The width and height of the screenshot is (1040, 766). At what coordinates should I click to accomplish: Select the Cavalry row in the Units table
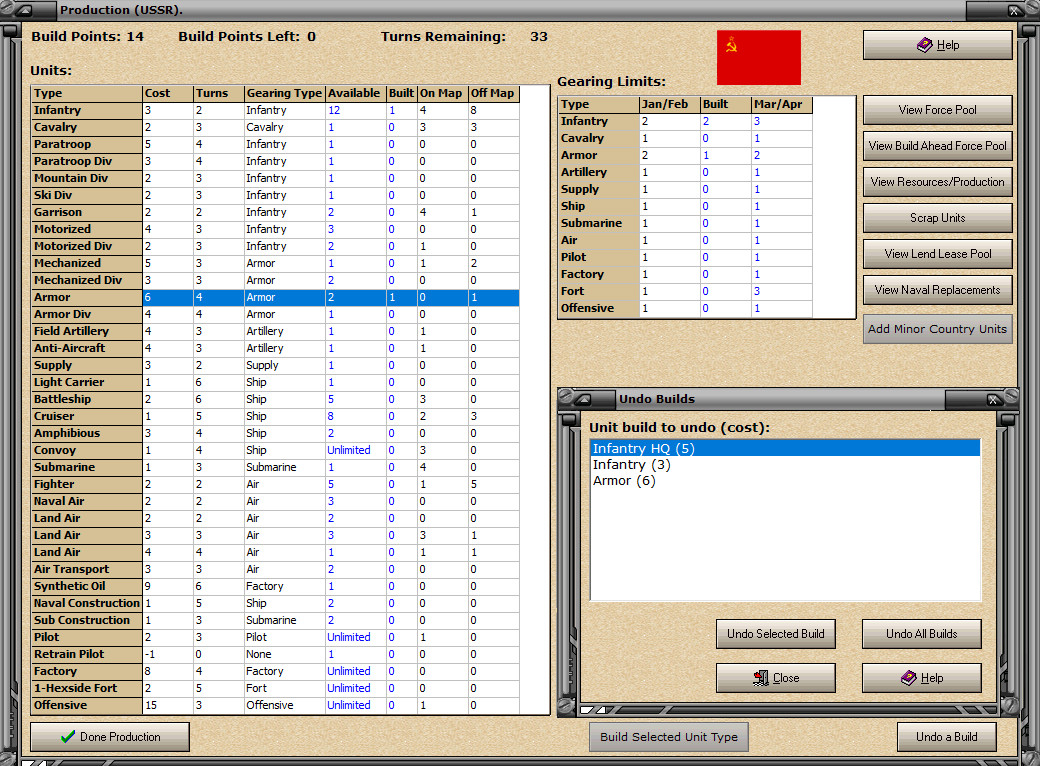coord(86,127)
